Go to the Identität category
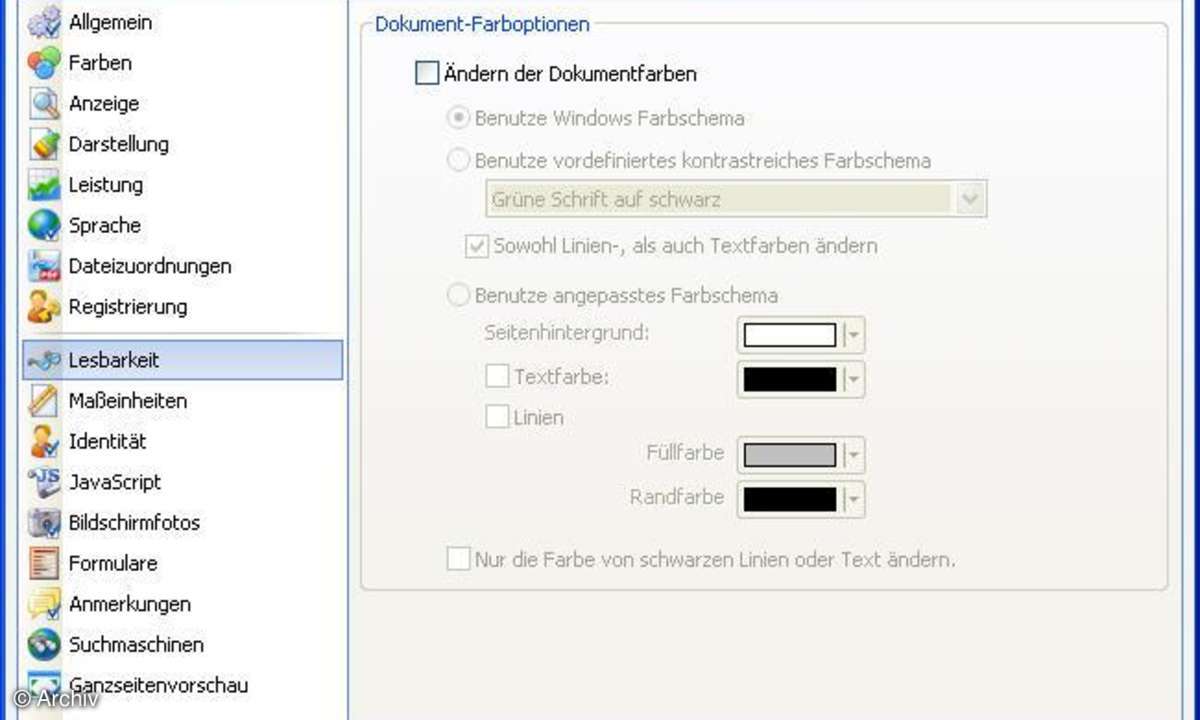 click(107, 441)
